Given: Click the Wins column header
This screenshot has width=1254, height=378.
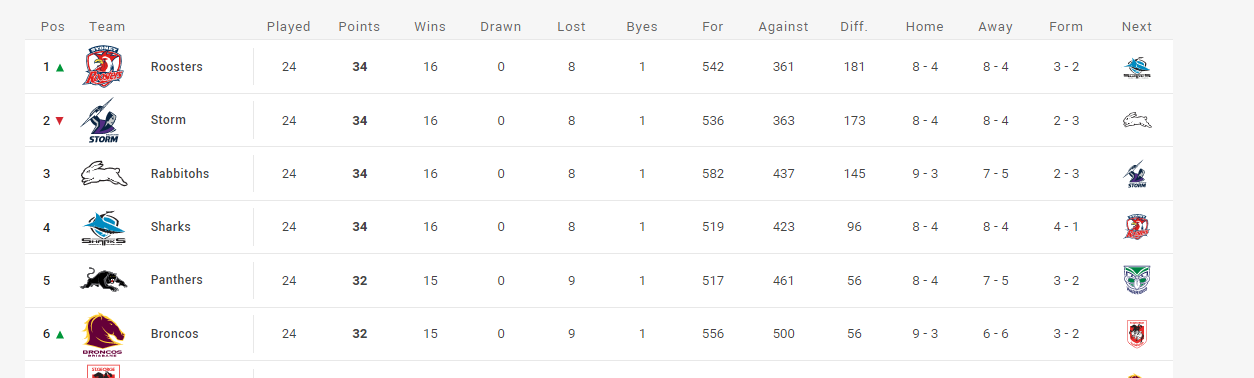Looking at the screenshot, I should click(x=430, y=27).
